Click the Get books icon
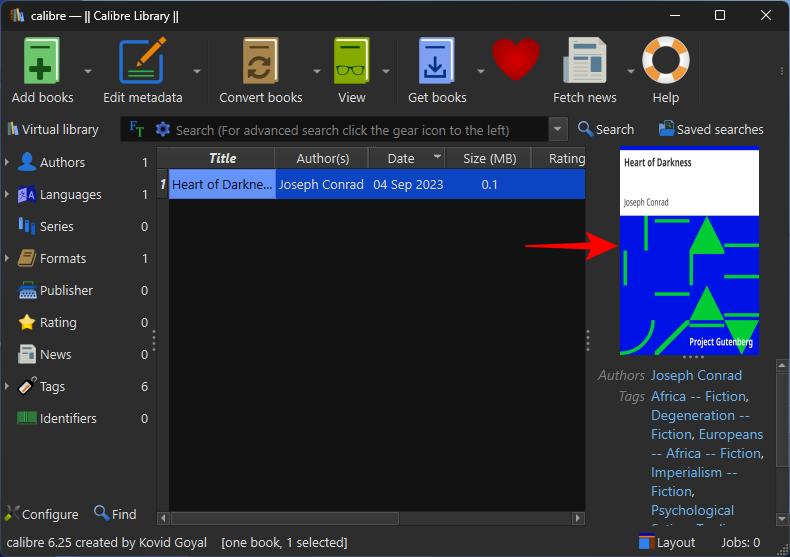Screen dimensions: 790x557 [x=437, y=60]
